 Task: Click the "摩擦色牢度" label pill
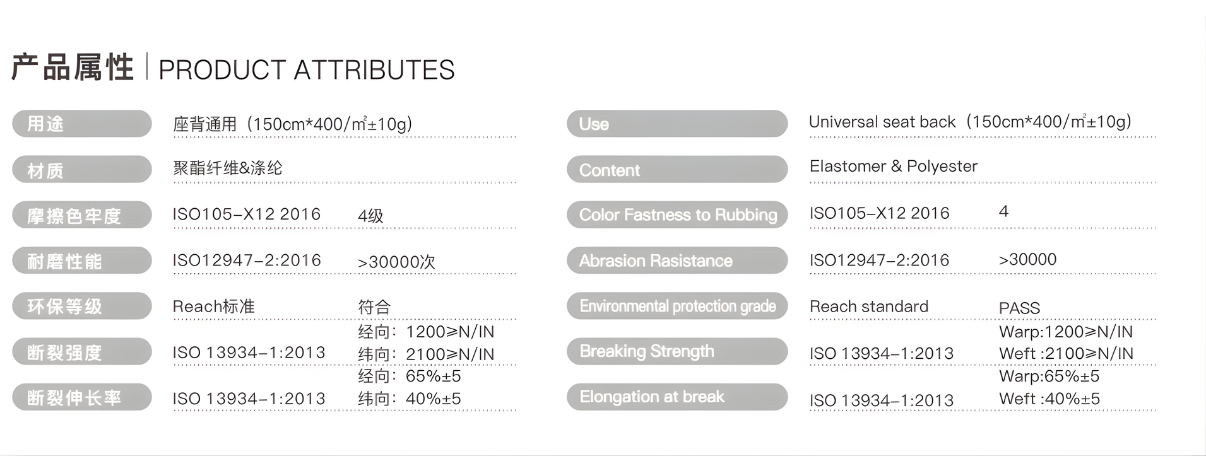[x=81, y=215]
